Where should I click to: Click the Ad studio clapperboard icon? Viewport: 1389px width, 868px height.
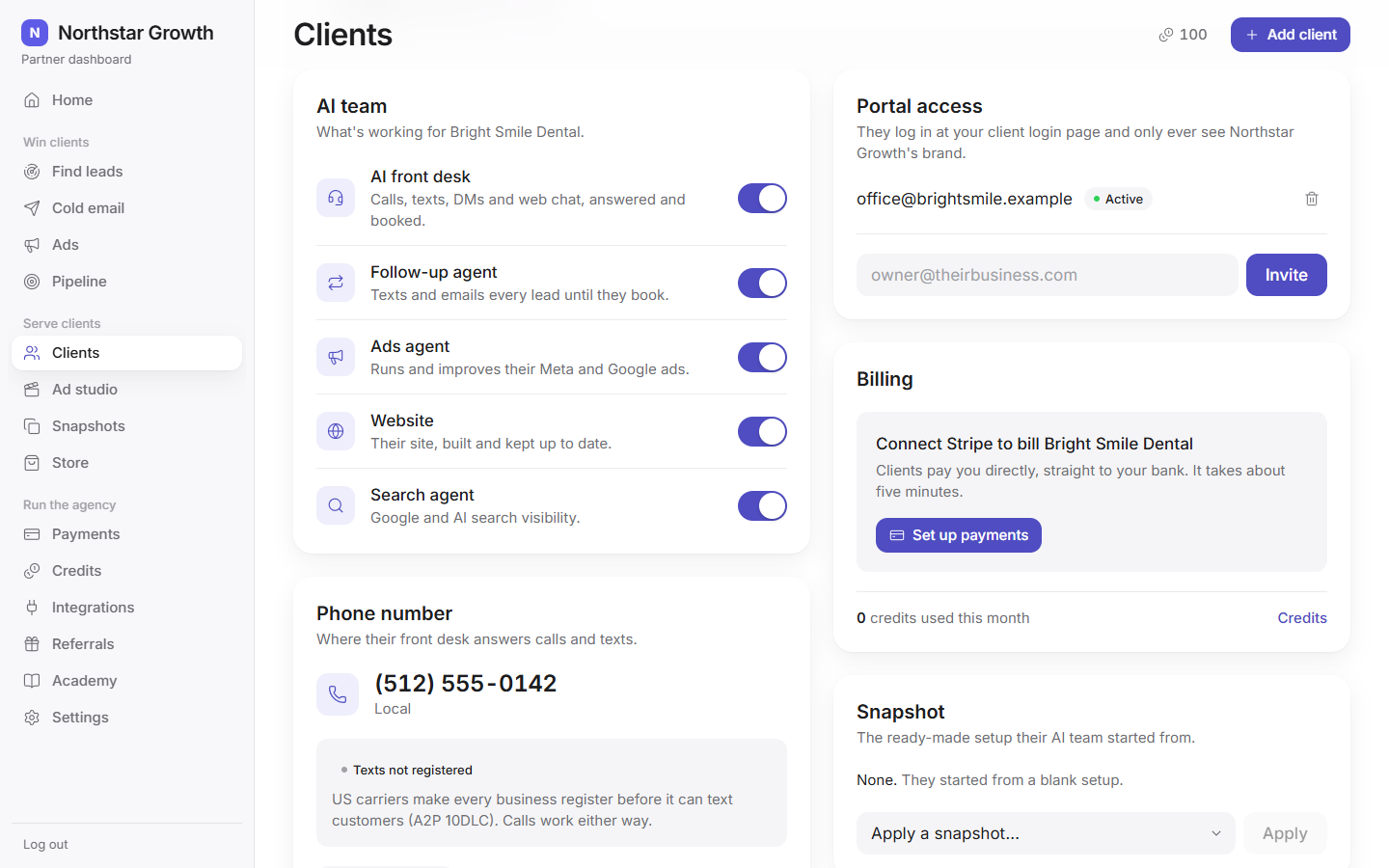pyautogui.click(x=32, y=390)
